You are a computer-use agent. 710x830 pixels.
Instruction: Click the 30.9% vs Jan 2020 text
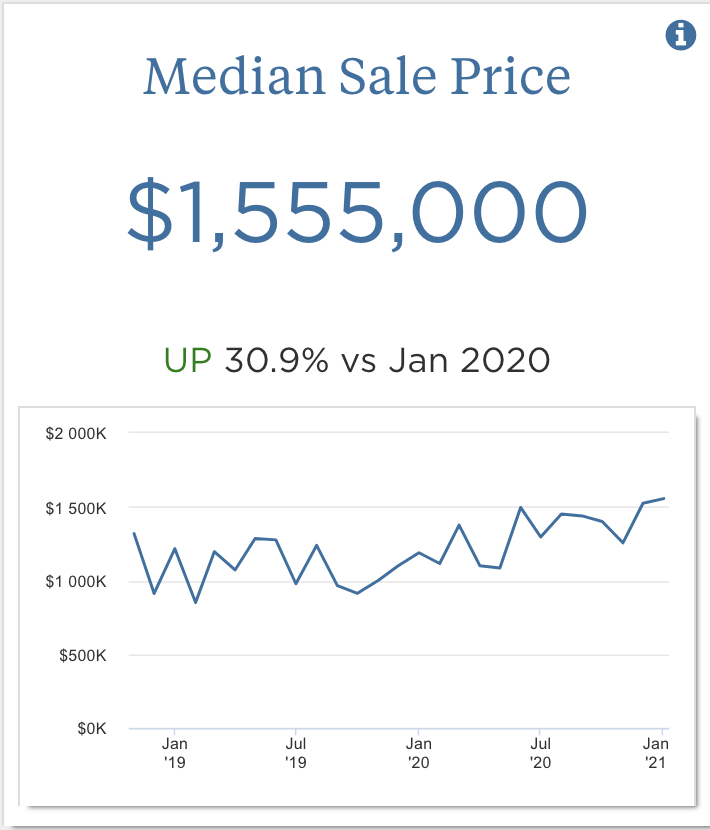tap(387, 359)
